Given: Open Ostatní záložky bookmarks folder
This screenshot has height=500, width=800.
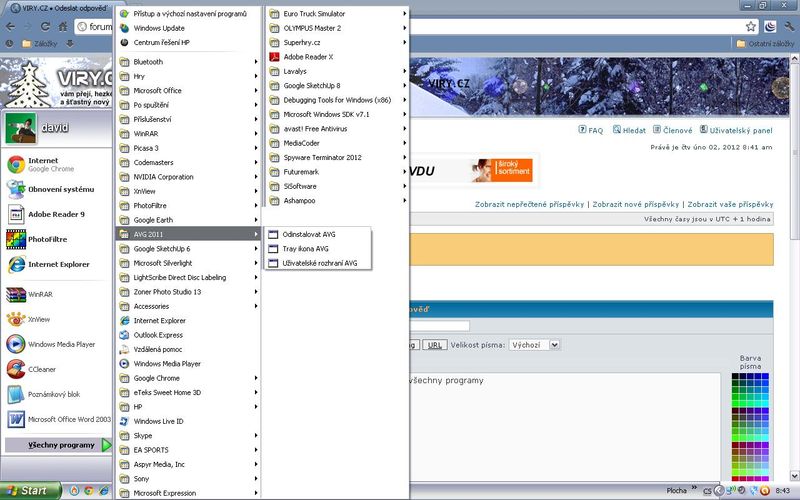Looking at the screenshot, I should coord(765,44).
